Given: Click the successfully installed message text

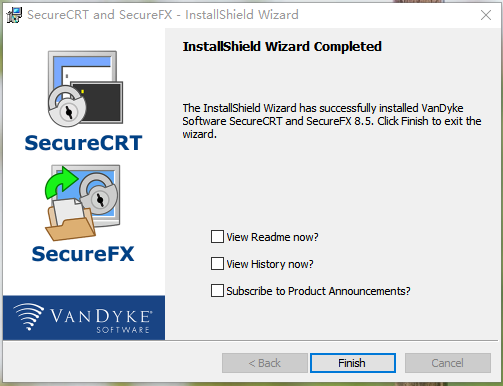Looking at the screenshot, I should (332, 121).
